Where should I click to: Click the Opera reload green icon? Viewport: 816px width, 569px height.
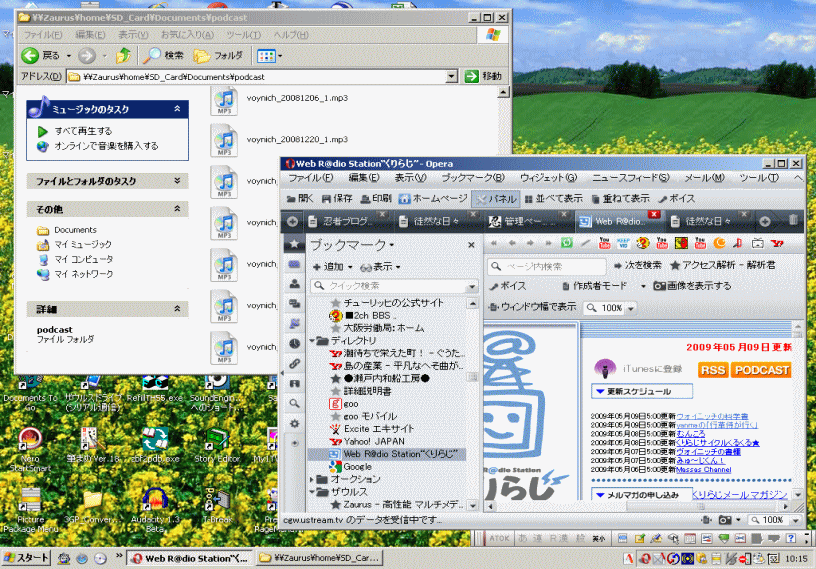point(567,243)
